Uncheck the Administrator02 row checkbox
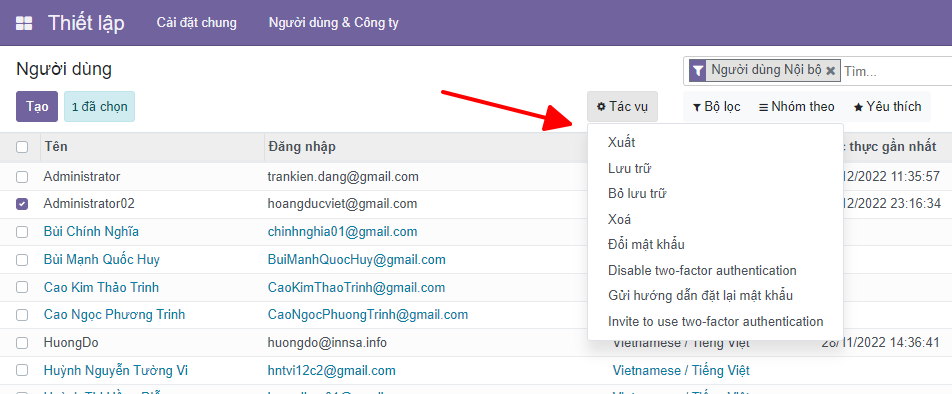 click(22, 205)
